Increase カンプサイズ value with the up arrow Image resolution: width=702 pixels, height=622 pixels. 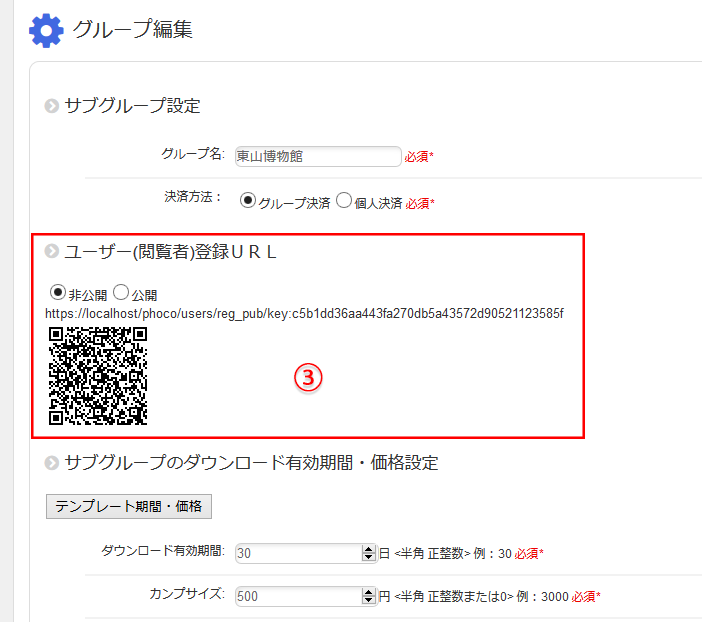click(368, 592)
